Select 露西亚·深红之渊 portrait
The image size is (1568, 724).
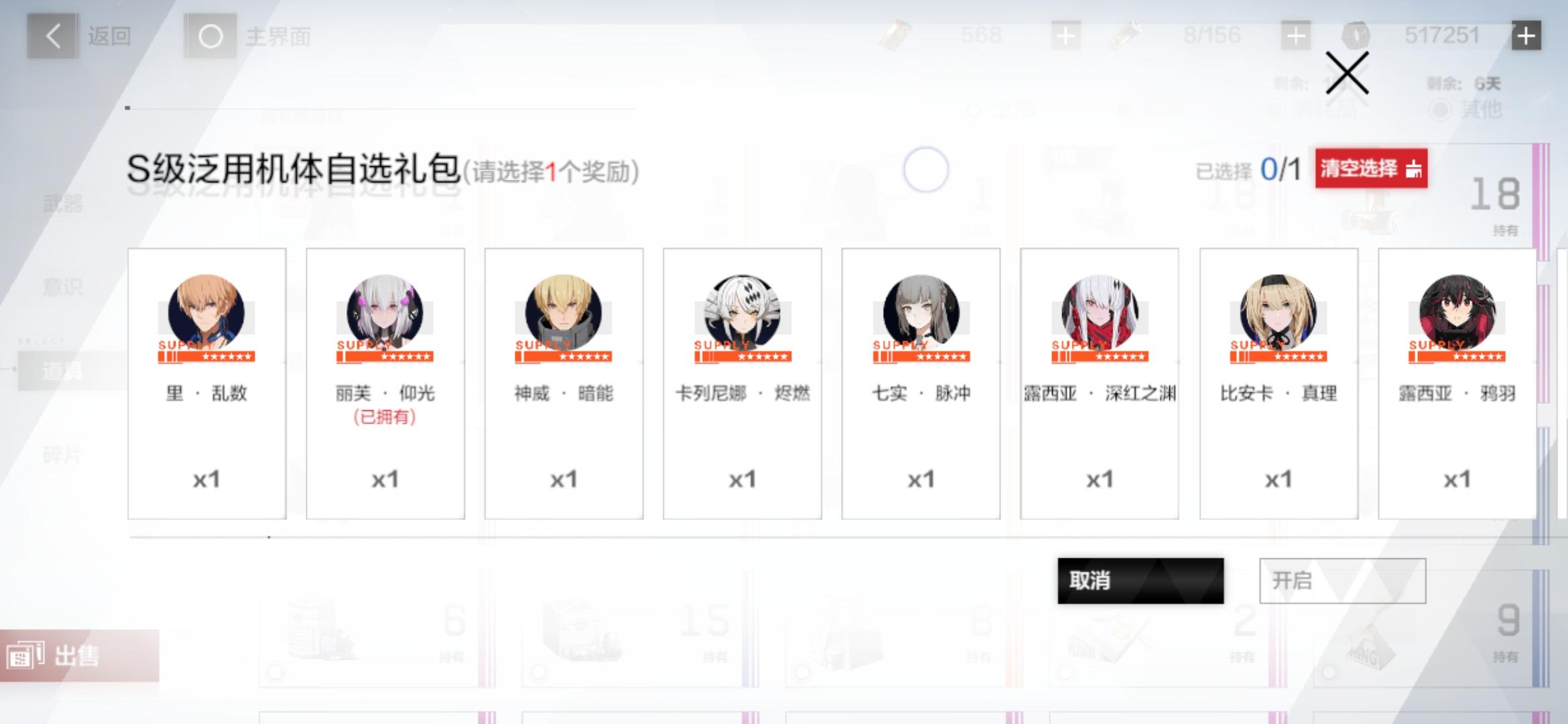pyautogui.click(x=1100, y=312)
